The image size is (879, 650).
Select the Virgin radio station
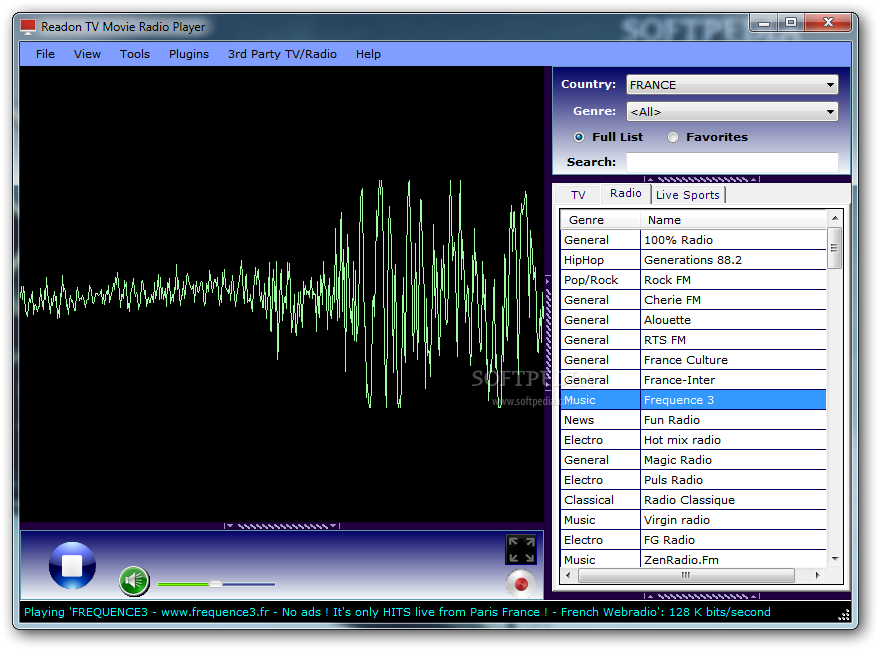[x=693, y=520]
